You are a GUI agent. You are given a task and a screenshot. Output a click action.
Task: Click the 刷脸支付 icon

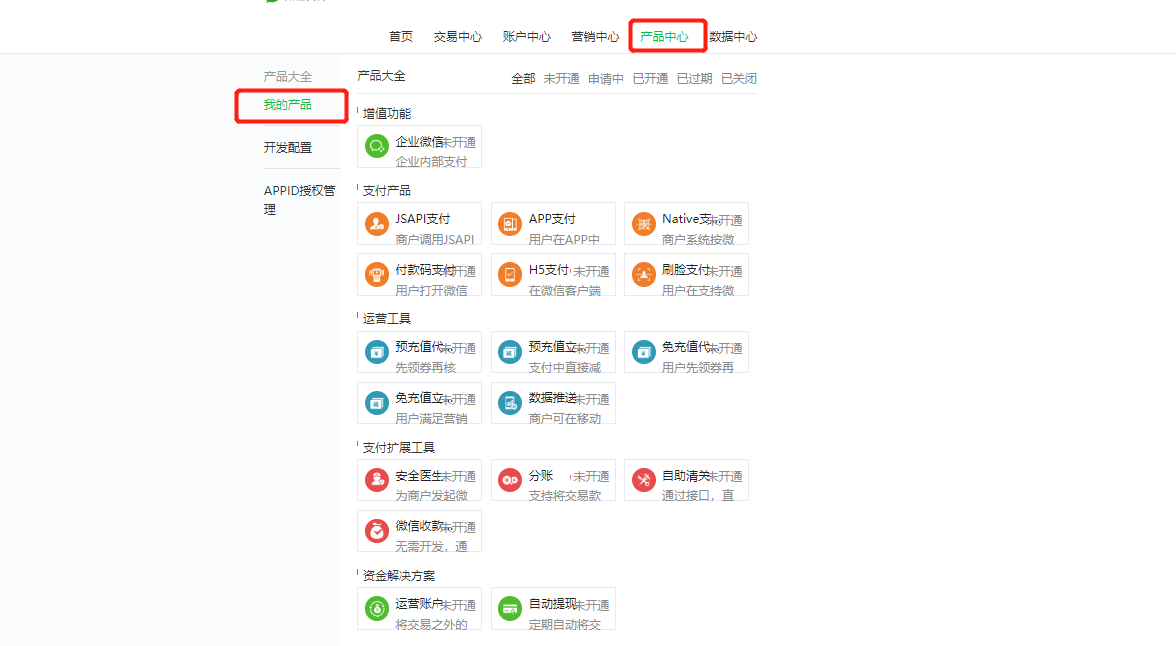pyautogui.click(x=644, y=274)
